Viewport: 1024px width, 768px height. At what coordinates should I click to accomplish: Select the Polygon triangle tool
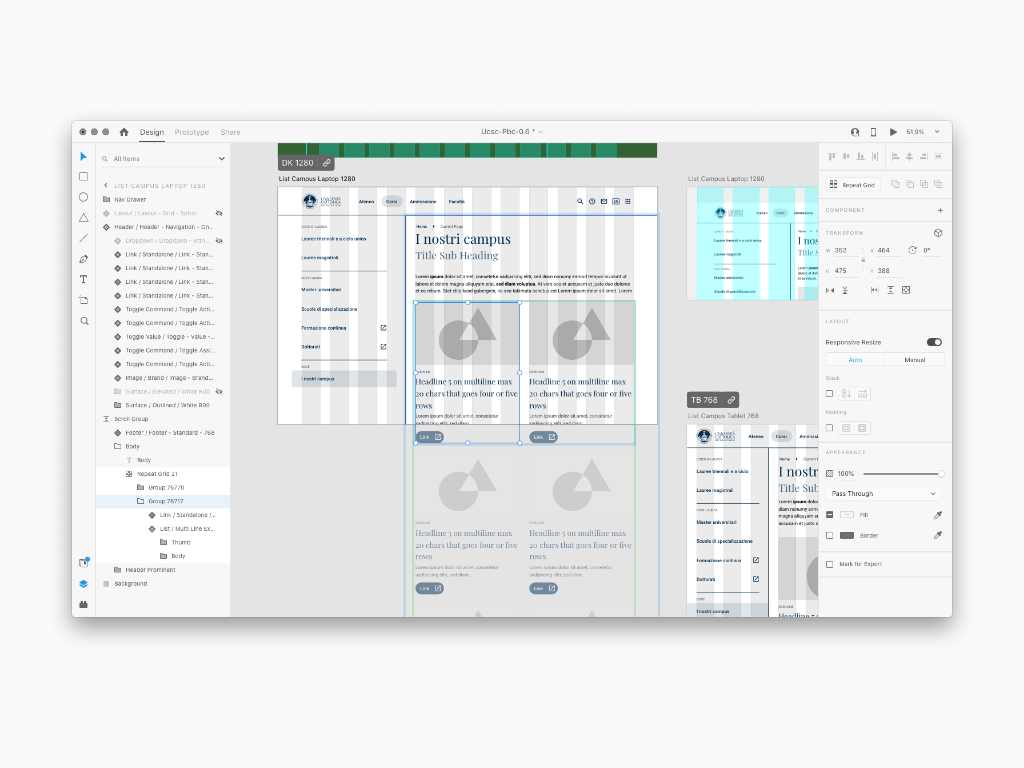click(84, 217)
